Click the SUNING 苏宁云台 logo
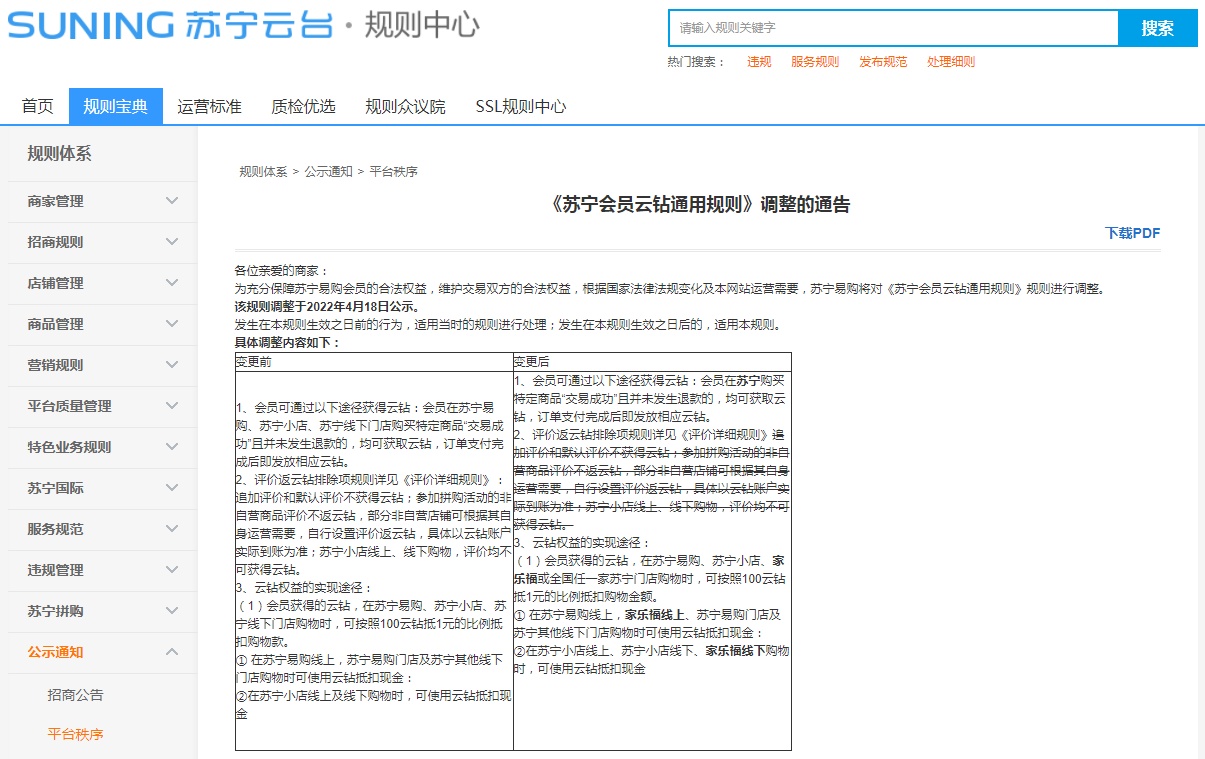 click(x=170, y=26)
